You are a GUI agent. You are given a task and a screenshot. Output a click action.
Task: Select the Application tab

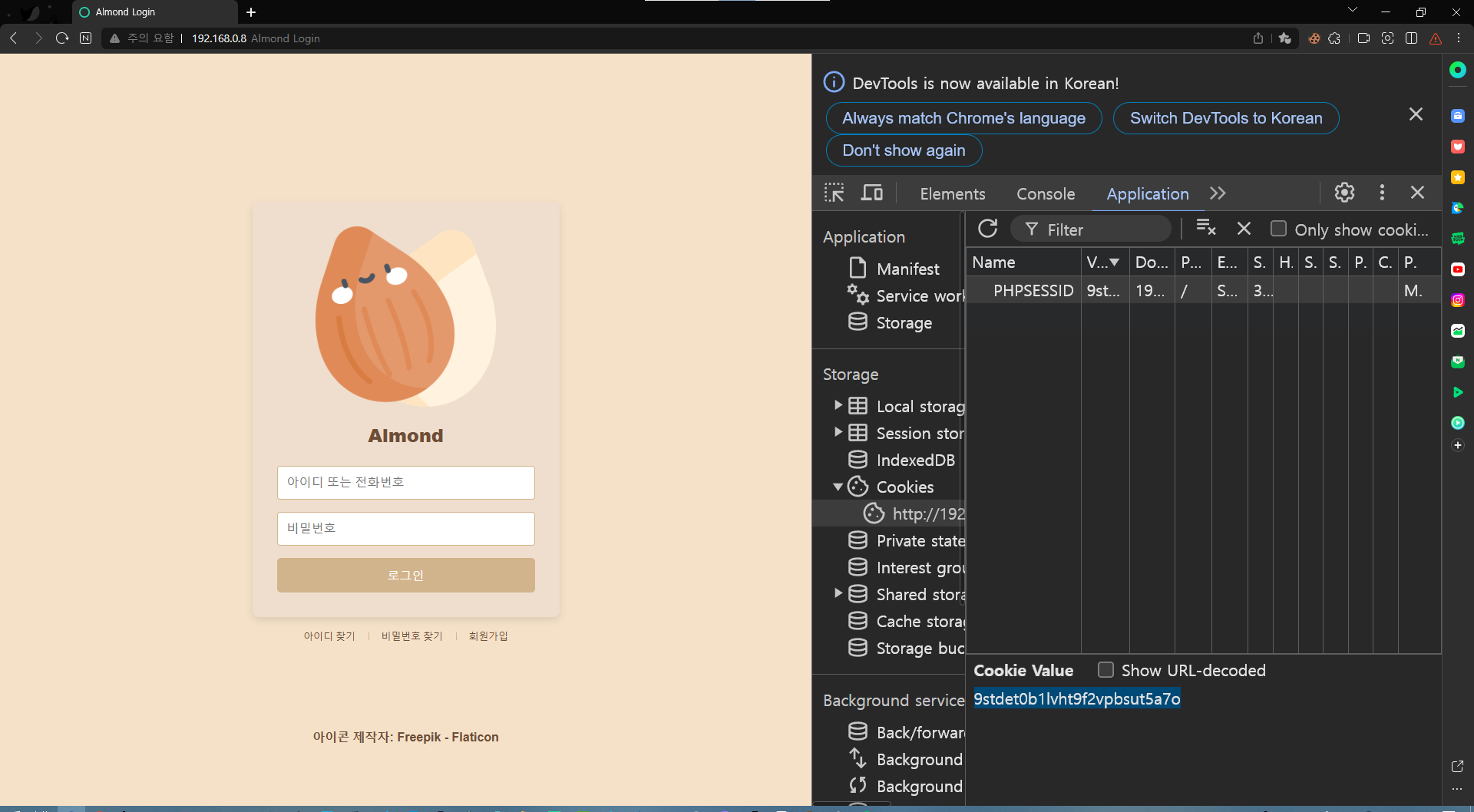tap(1148, 194)
